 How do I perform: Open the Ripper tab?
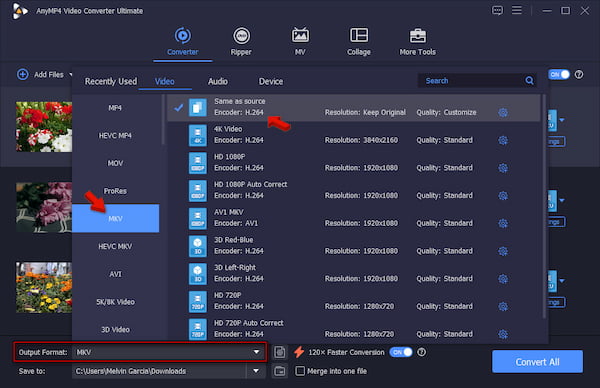(241, 42)
